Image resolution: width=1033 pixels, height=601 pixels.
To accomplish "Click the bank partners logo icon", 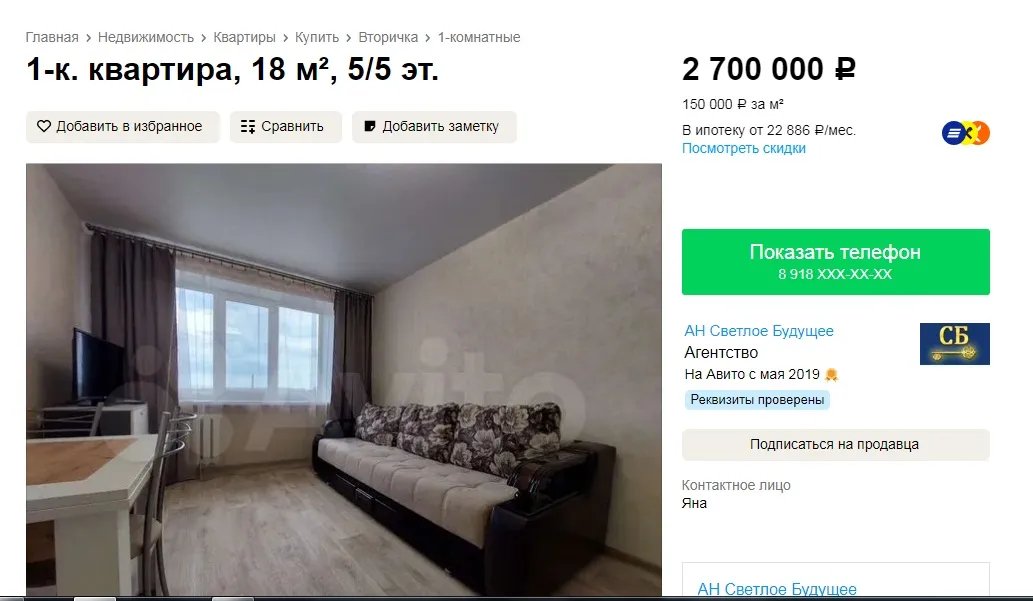I will point(965,133).
